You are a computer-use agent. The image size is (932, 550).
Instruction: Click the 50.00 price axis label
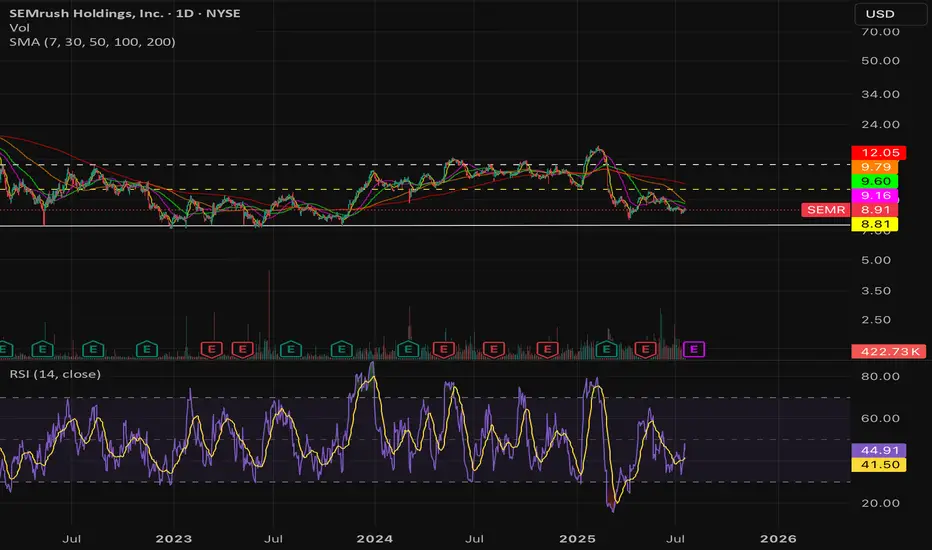(880, 61)
